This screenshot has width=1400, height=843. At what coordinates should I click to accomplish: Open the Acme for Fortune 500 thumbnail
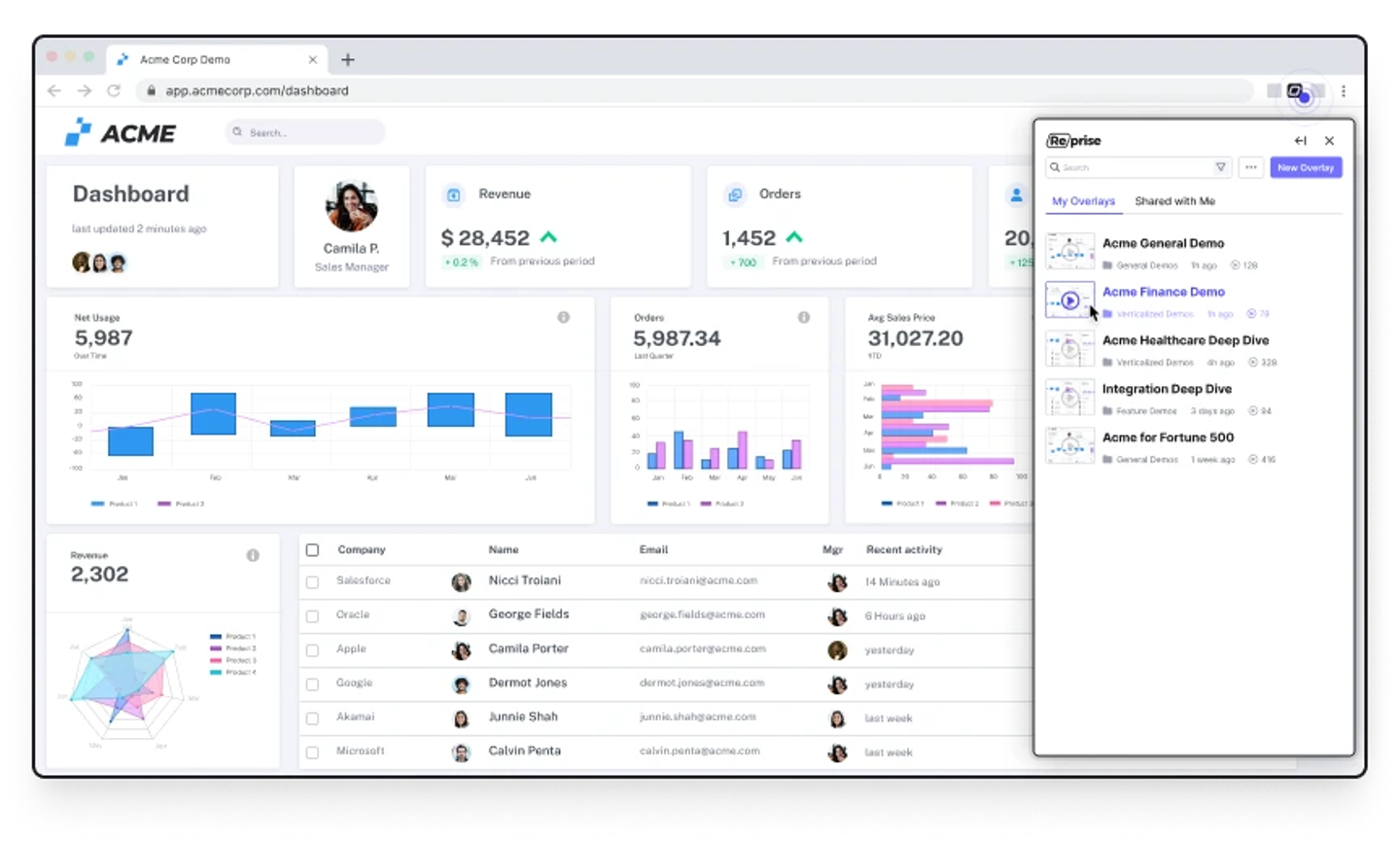(x=1069, y=446)
